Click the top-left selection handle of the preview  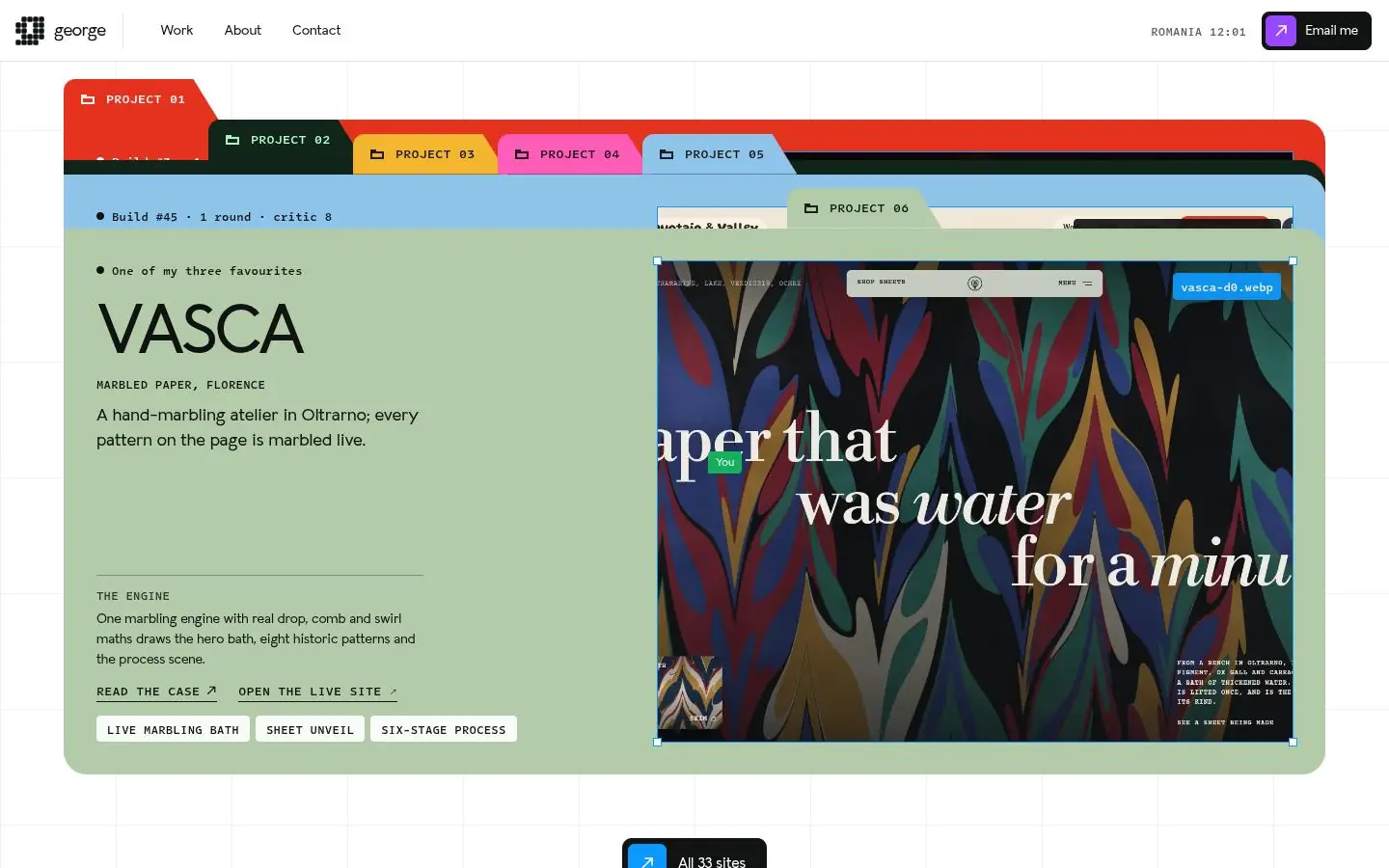tap(658, 261)
